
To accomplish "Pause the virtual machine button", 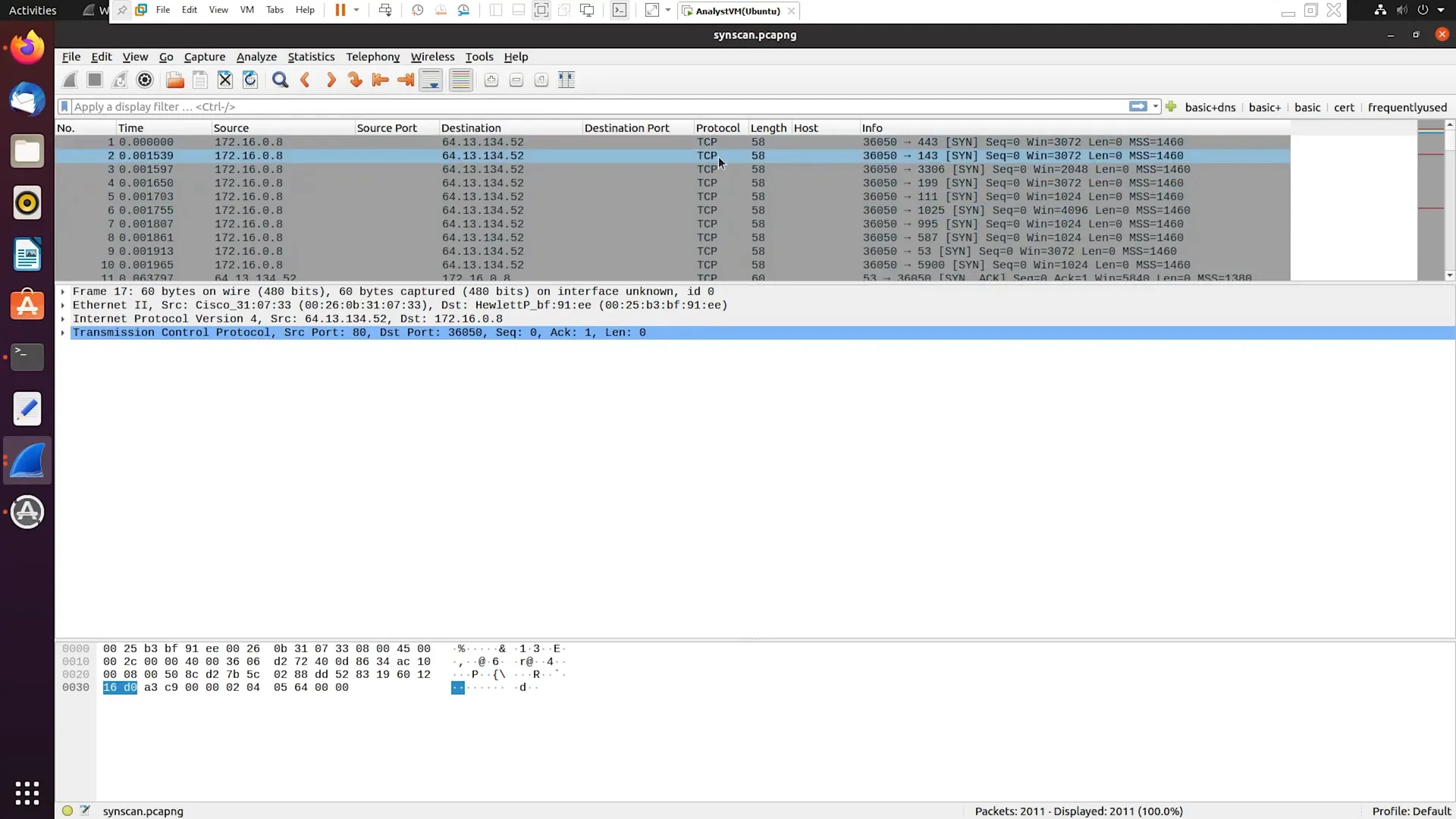I will coord(340,11).
